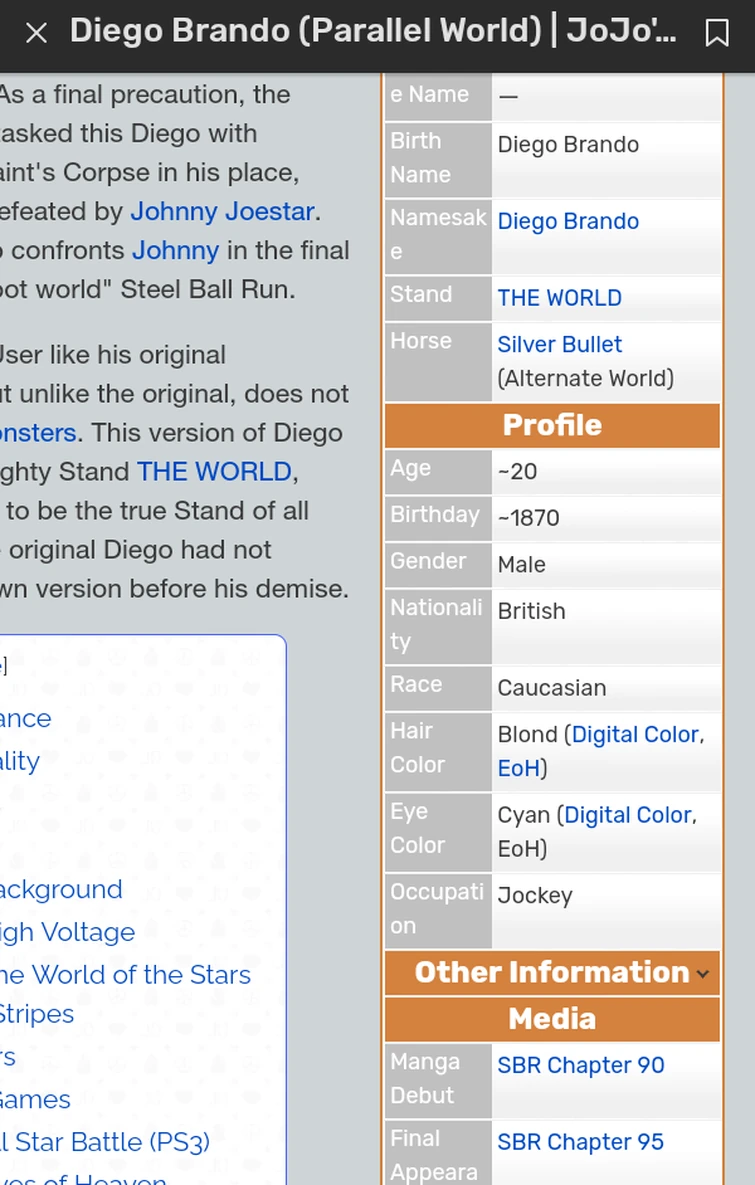The height and width of the screenshot is (1185, 755).
Task: Jump to 'ance' contents entry
Action: point(26,718)
